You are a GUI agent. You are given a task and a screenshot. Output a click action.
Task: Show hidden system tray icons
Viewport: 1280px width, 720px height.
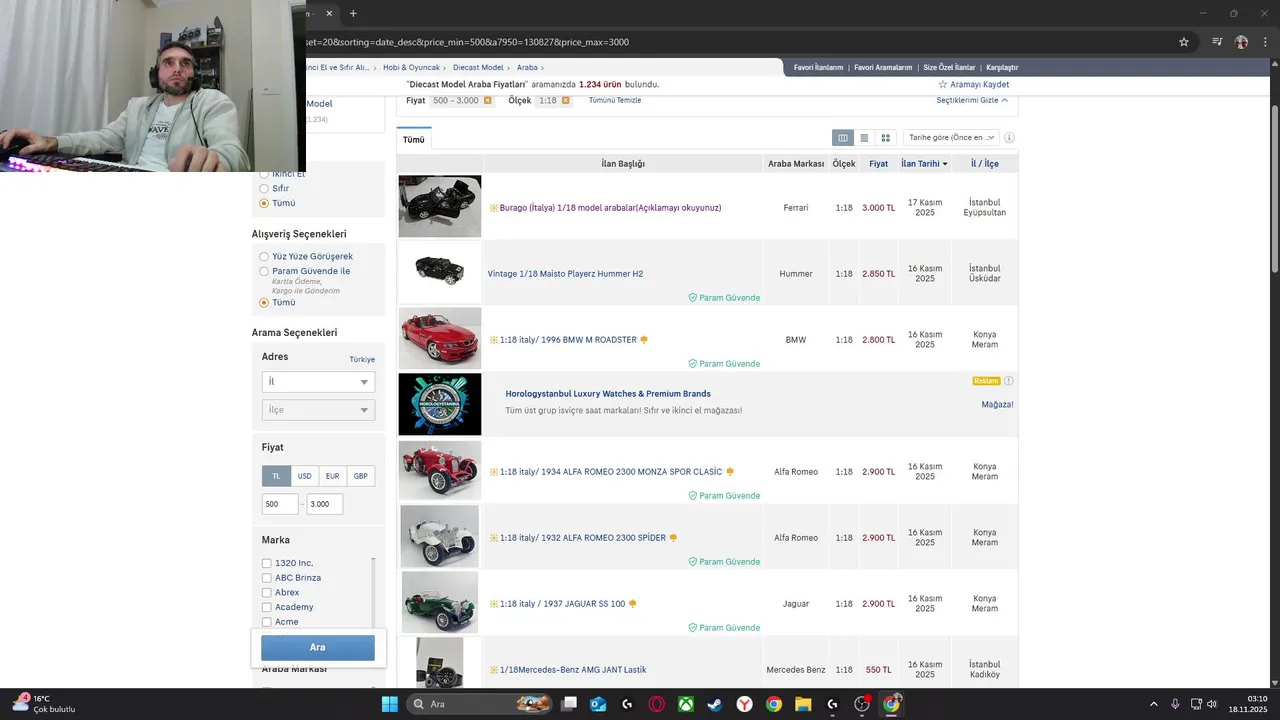click(x=1153, y=704)
